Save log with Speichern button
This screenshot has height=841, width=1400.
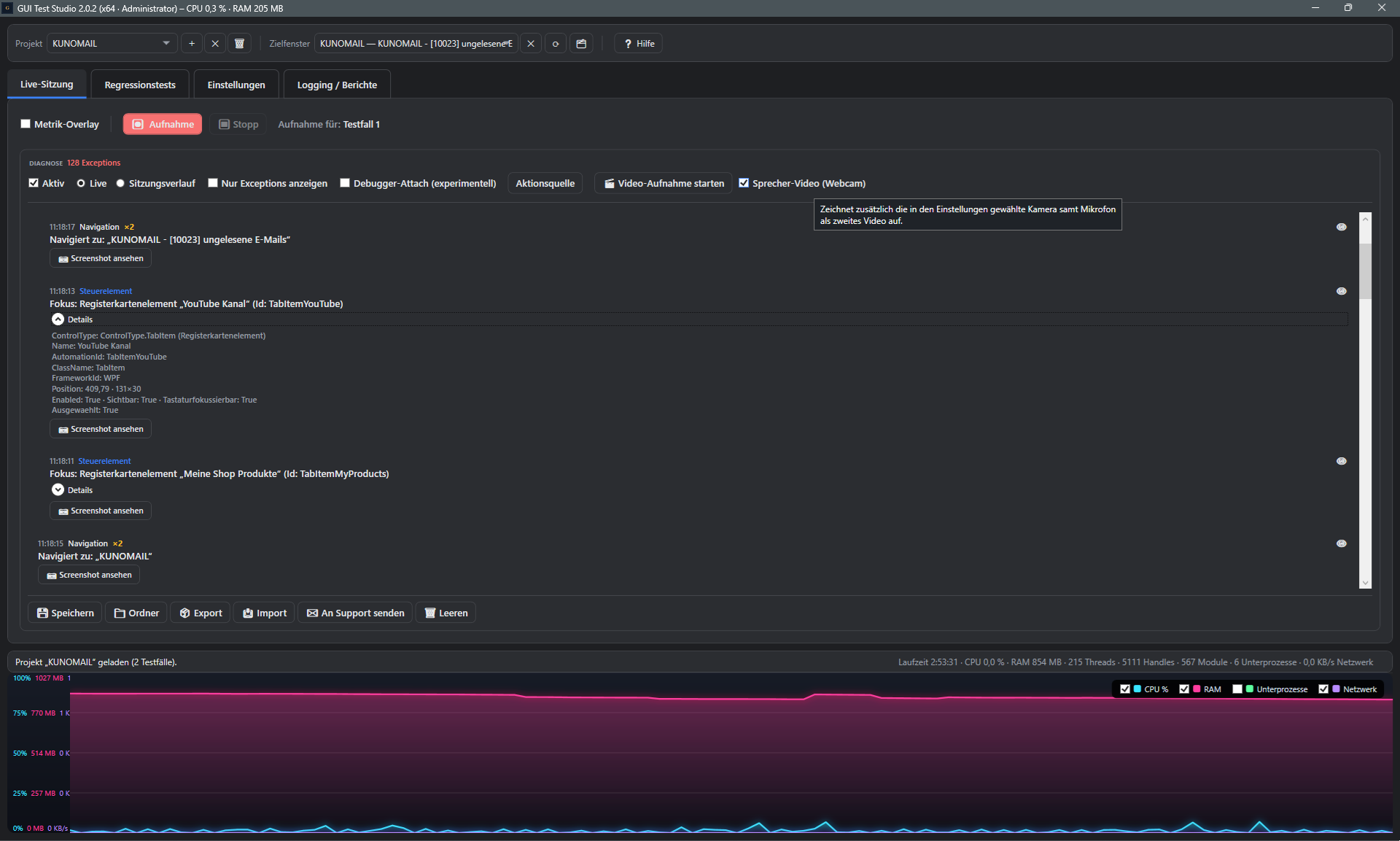[65, 613]
